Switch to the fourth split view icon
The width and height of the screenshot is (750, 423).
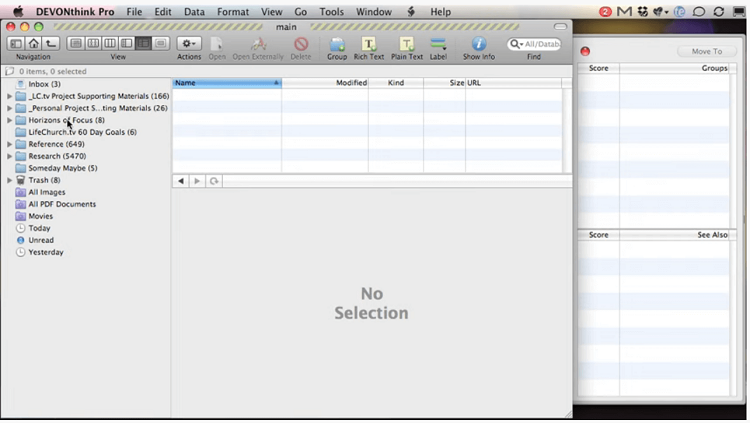(126, 44)
